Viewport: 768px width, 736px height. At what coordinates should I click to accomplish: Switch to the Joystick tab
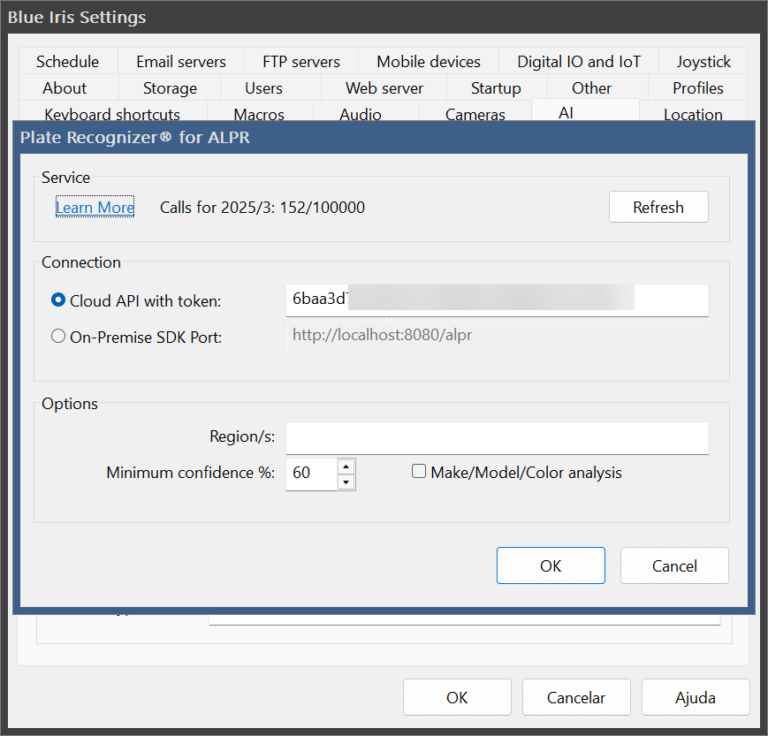[703, 62]
